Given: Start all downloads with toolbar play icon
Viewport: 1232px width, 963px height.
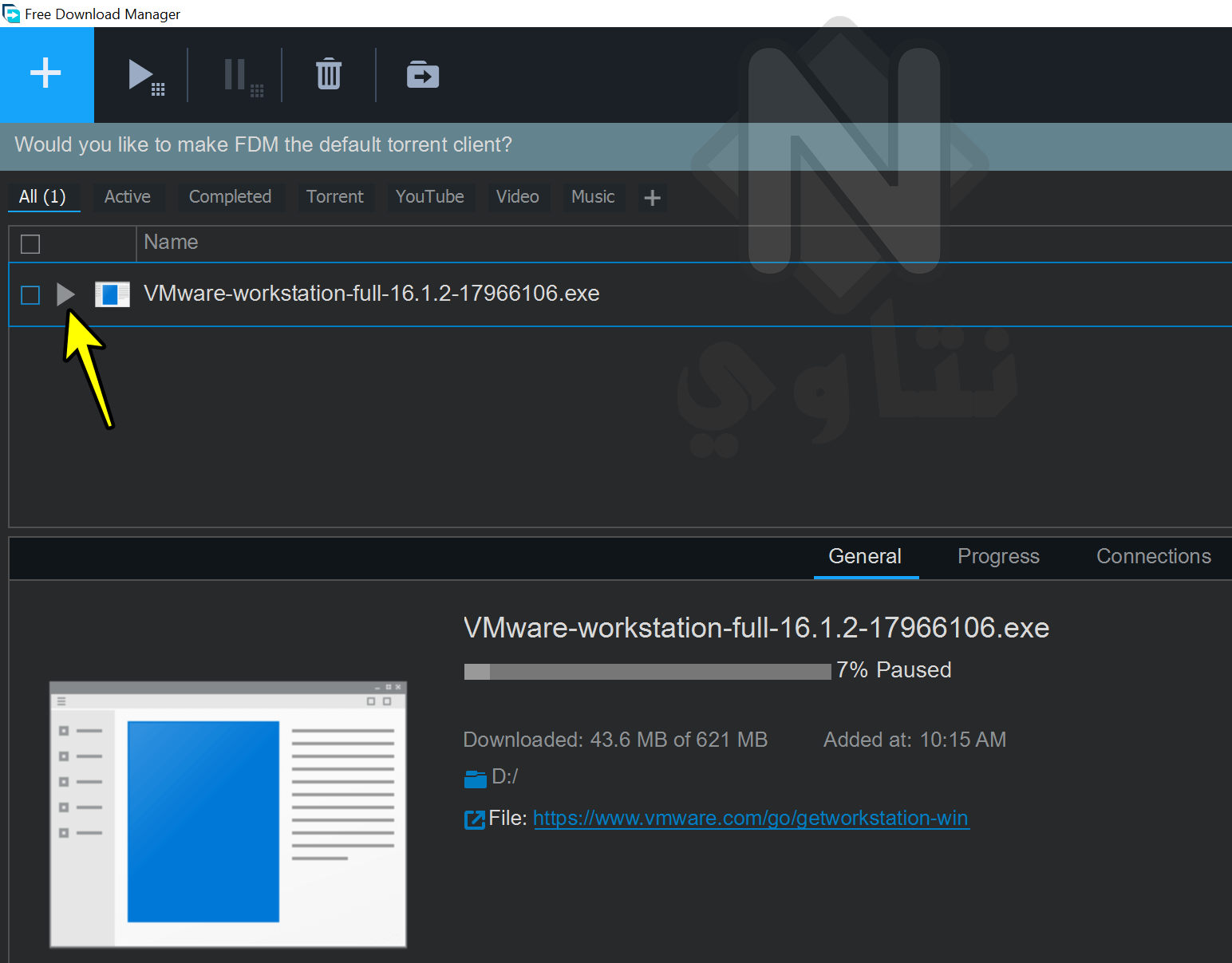Looking at the screenshot, I should point(146,77).
